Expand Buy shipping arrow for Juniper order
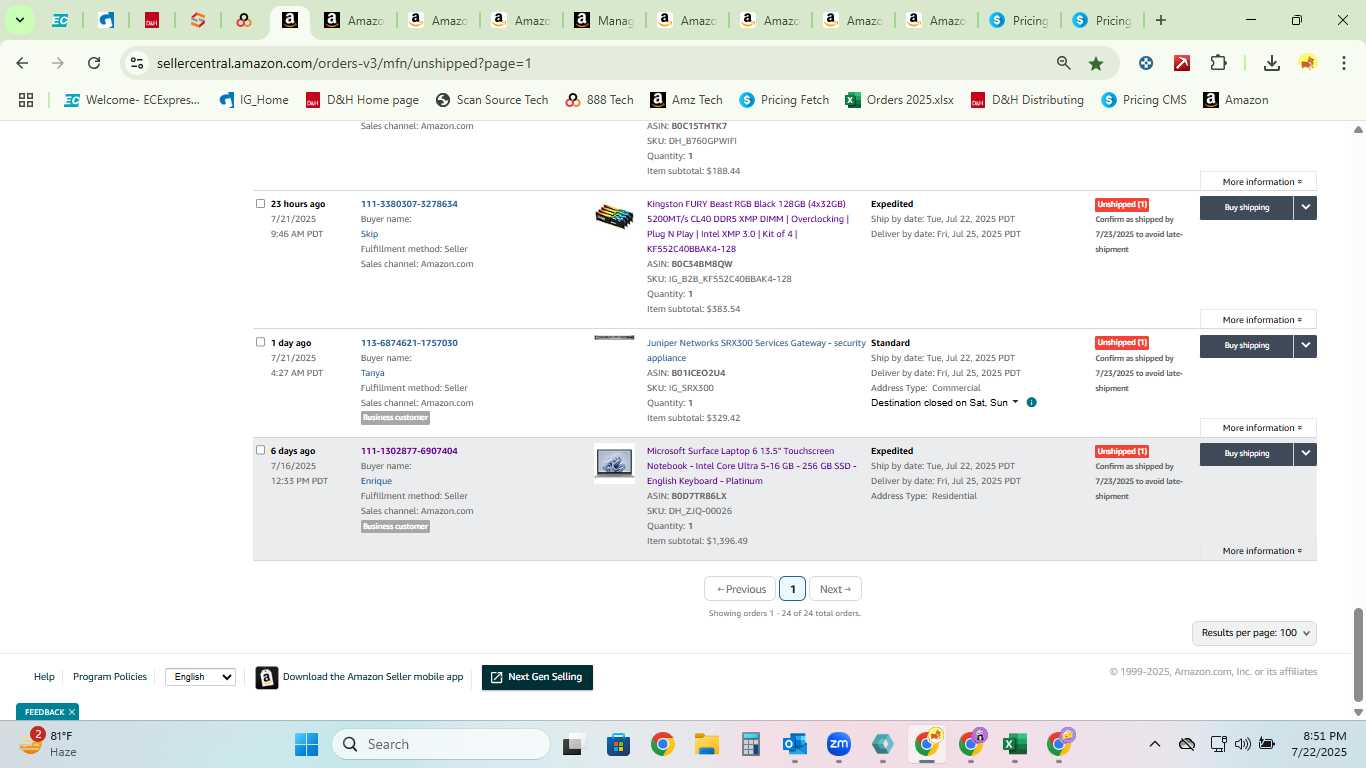Screen dimensions: 1366x768 [x=1305, y=345]
